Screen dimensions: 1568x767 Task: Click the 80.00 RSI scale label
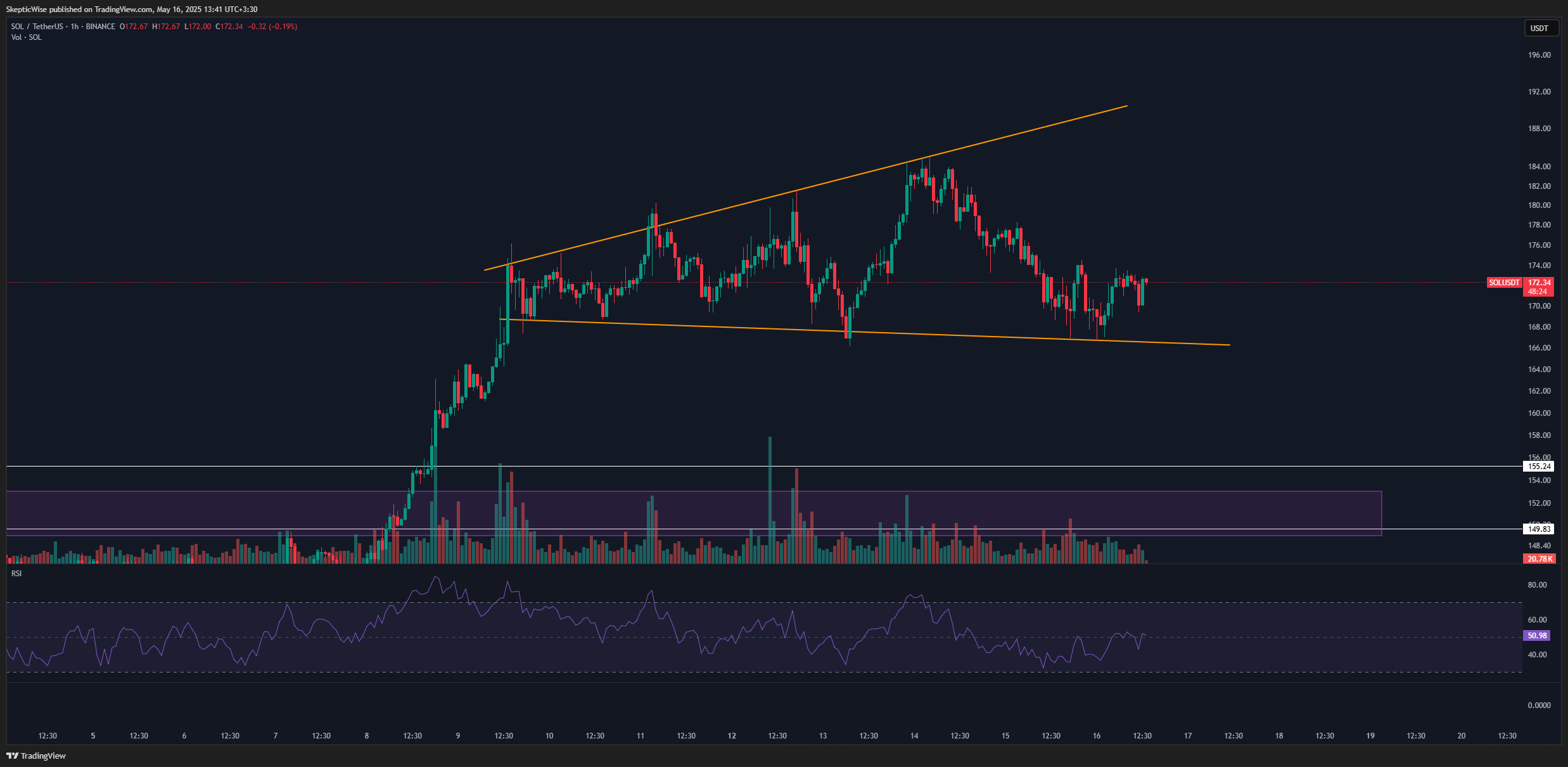click(1537, 585)
